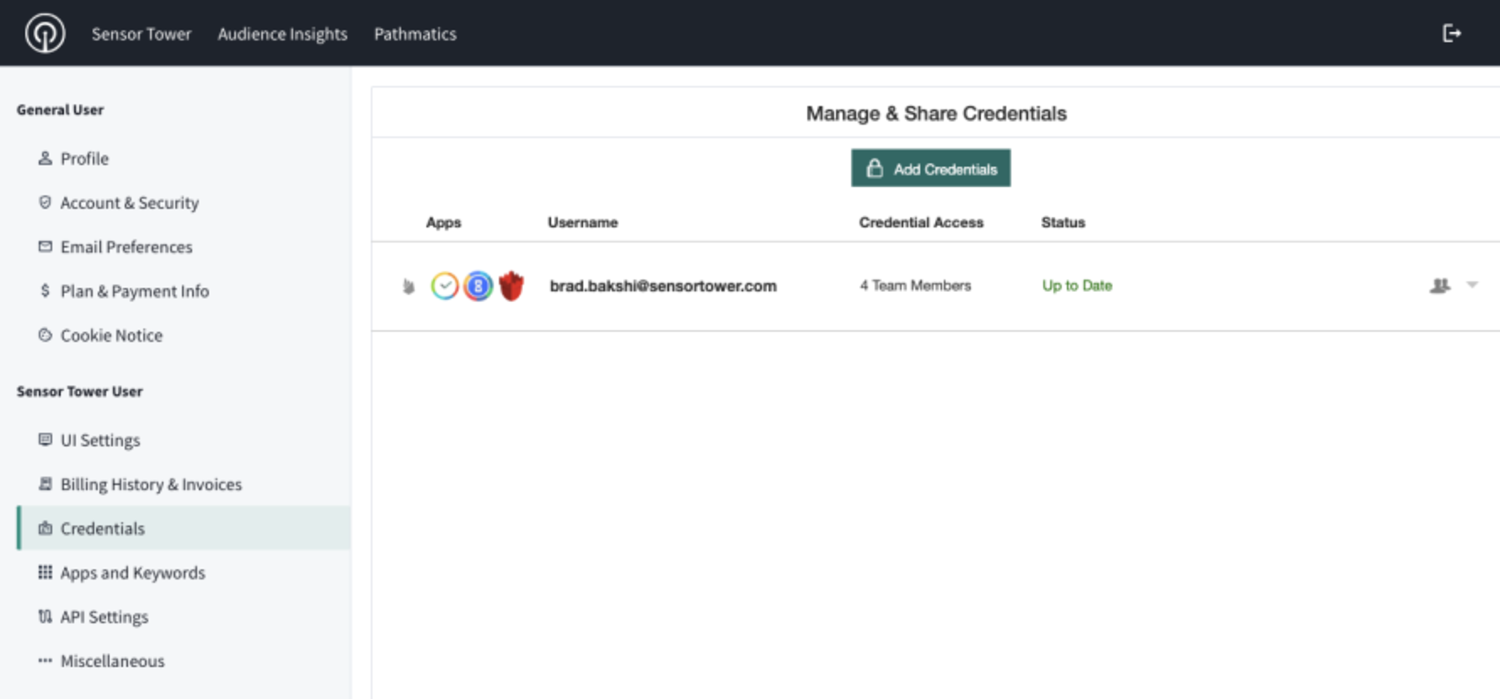The width and height of the screenshot is (1500, 699).
Task: Click the blue circular app icon
Action: pos(478,286)
